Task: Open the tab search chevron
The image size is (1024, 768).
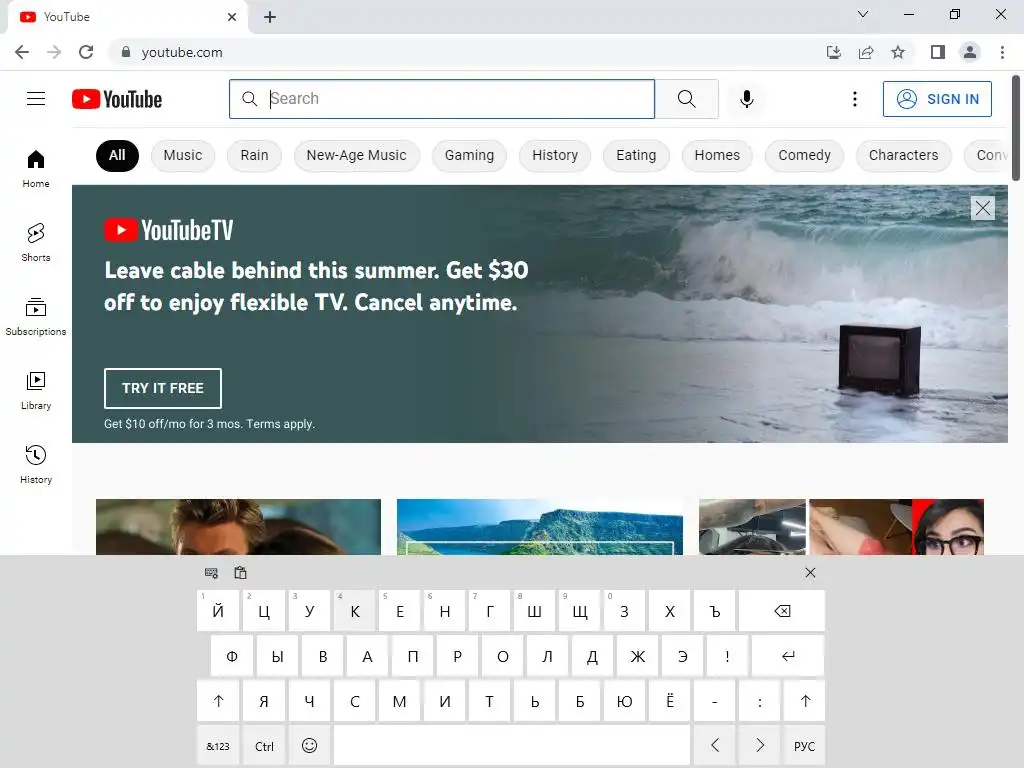Action: point(863,14)
